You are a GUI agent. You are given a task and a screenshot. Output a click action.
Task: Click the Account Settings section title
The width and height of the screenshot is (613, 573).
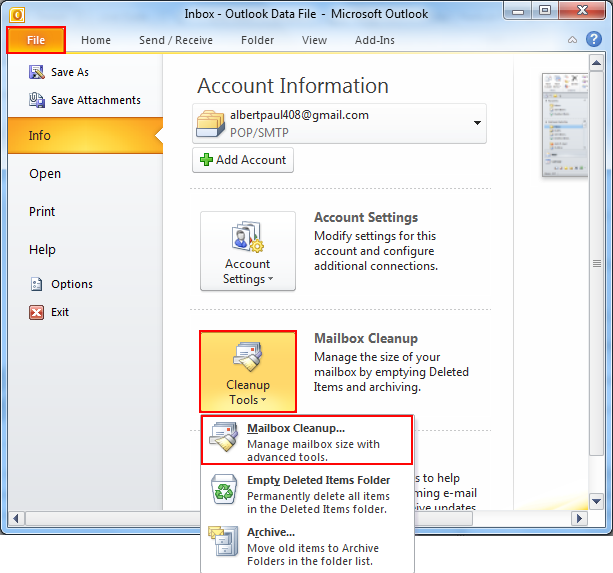[366, 217]
